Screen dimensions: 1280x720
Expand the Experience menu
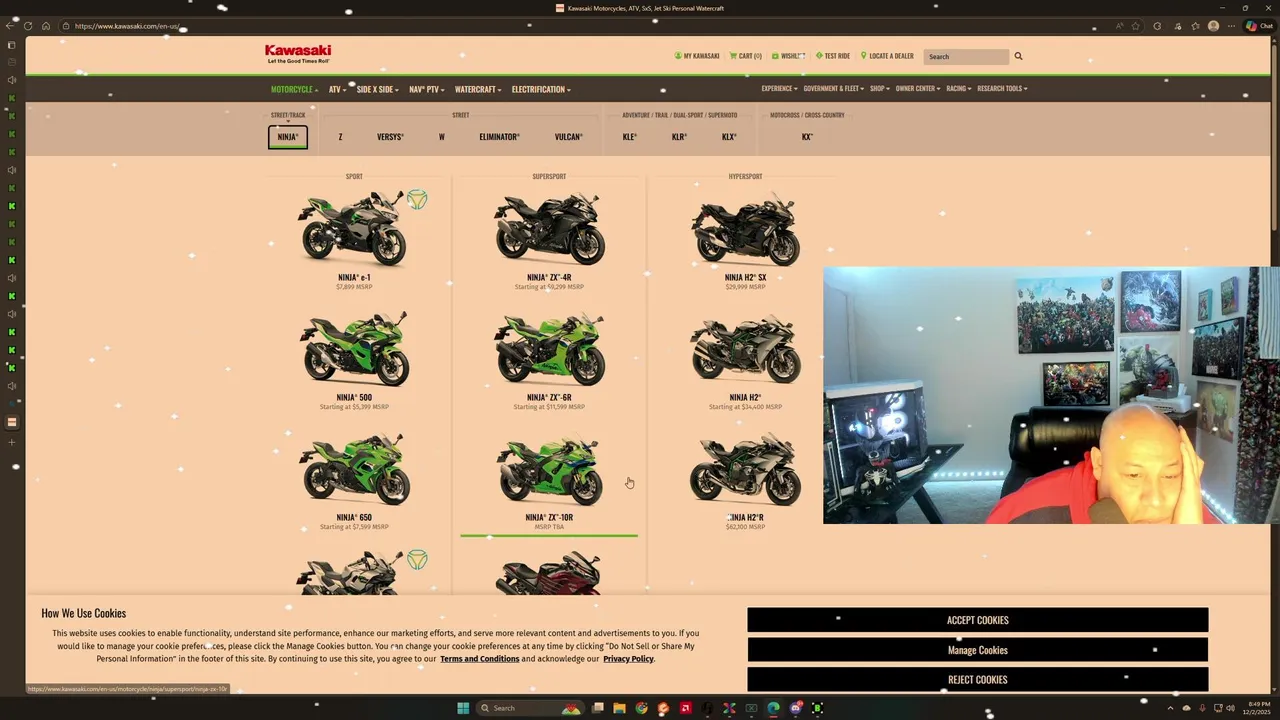click(779, 88)
